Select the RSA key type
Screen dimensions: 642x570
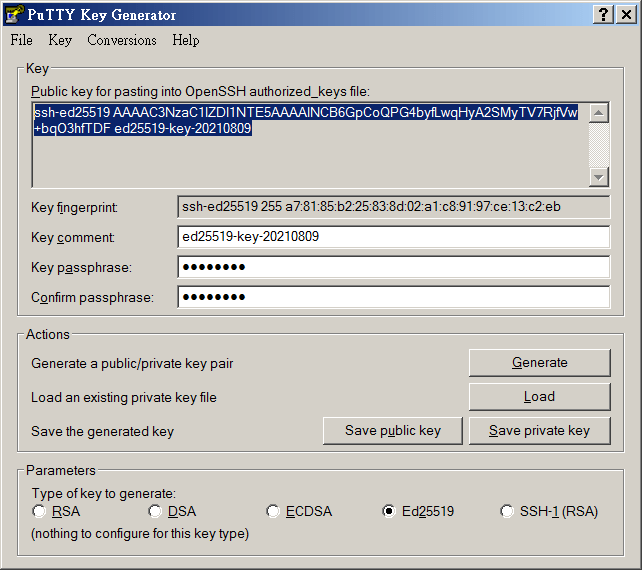[56, 511]
